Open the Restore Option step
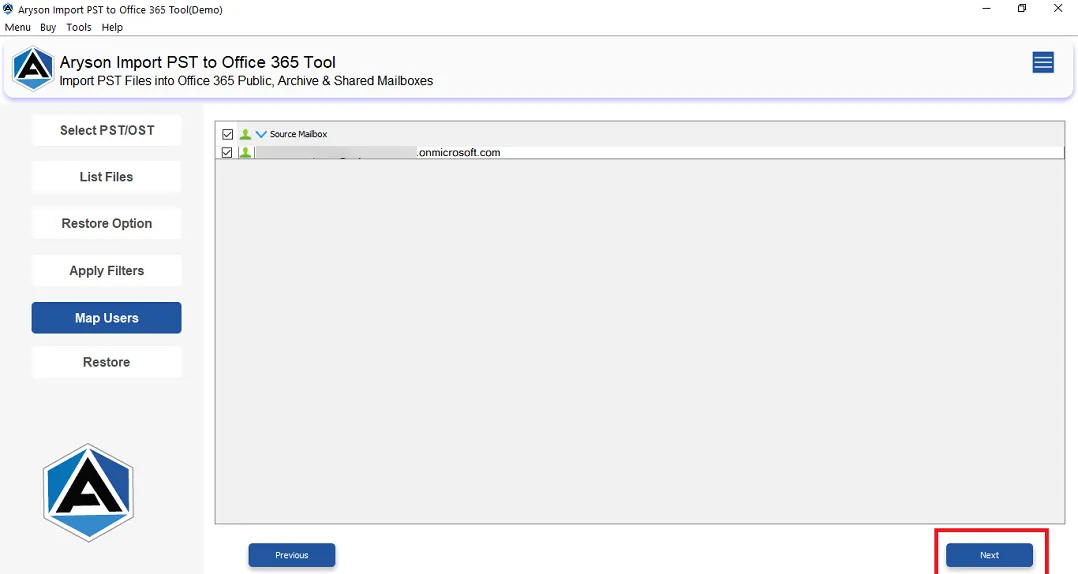The height and width of the screenshot is (574, 1078). (x=107, y=223)
